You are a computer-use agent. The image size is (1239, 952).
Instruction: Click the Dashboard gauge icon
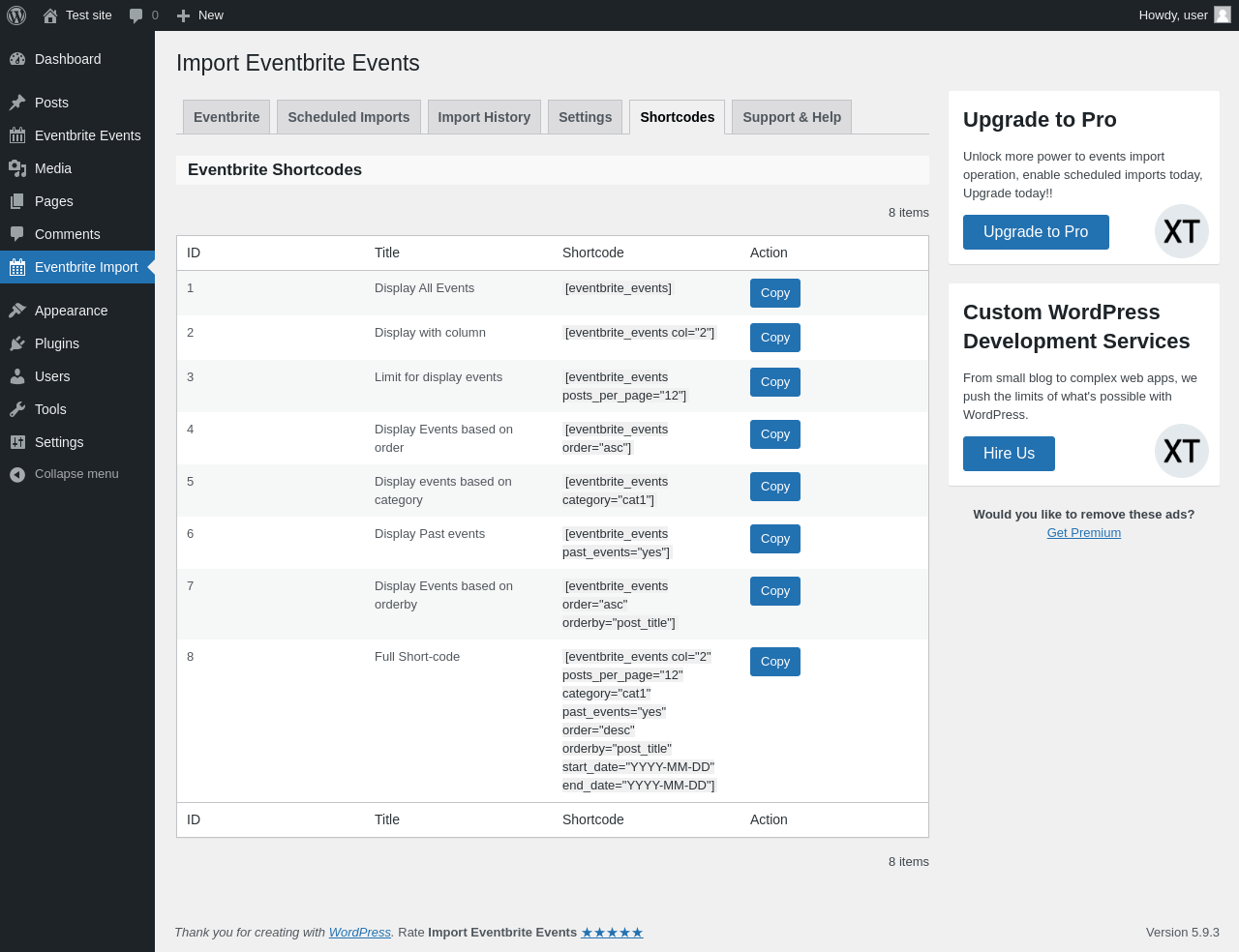(x=17, y=59)
